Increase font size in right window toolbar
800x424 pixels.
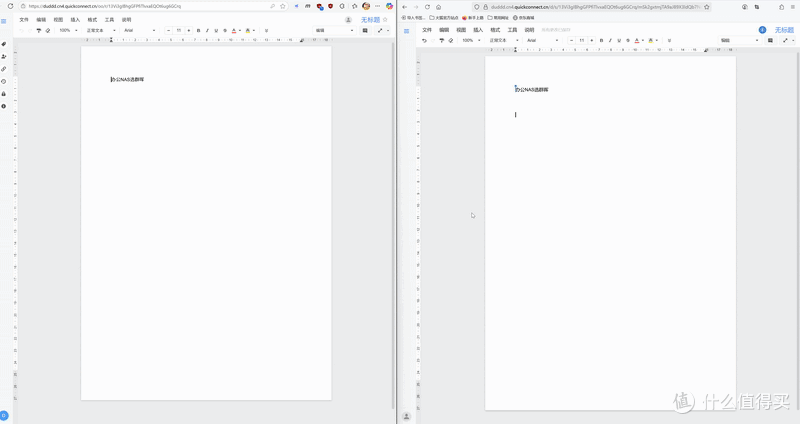592,40
